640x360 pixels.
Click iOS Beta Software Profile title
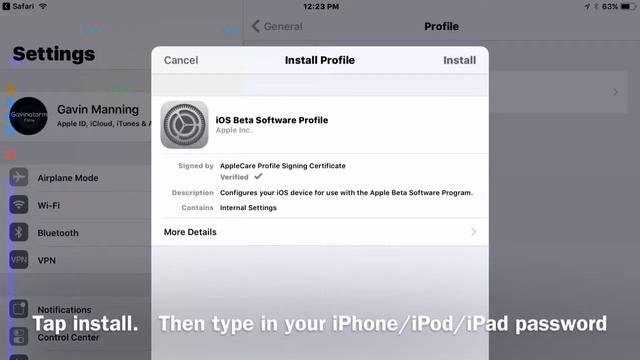click(272, 120)
